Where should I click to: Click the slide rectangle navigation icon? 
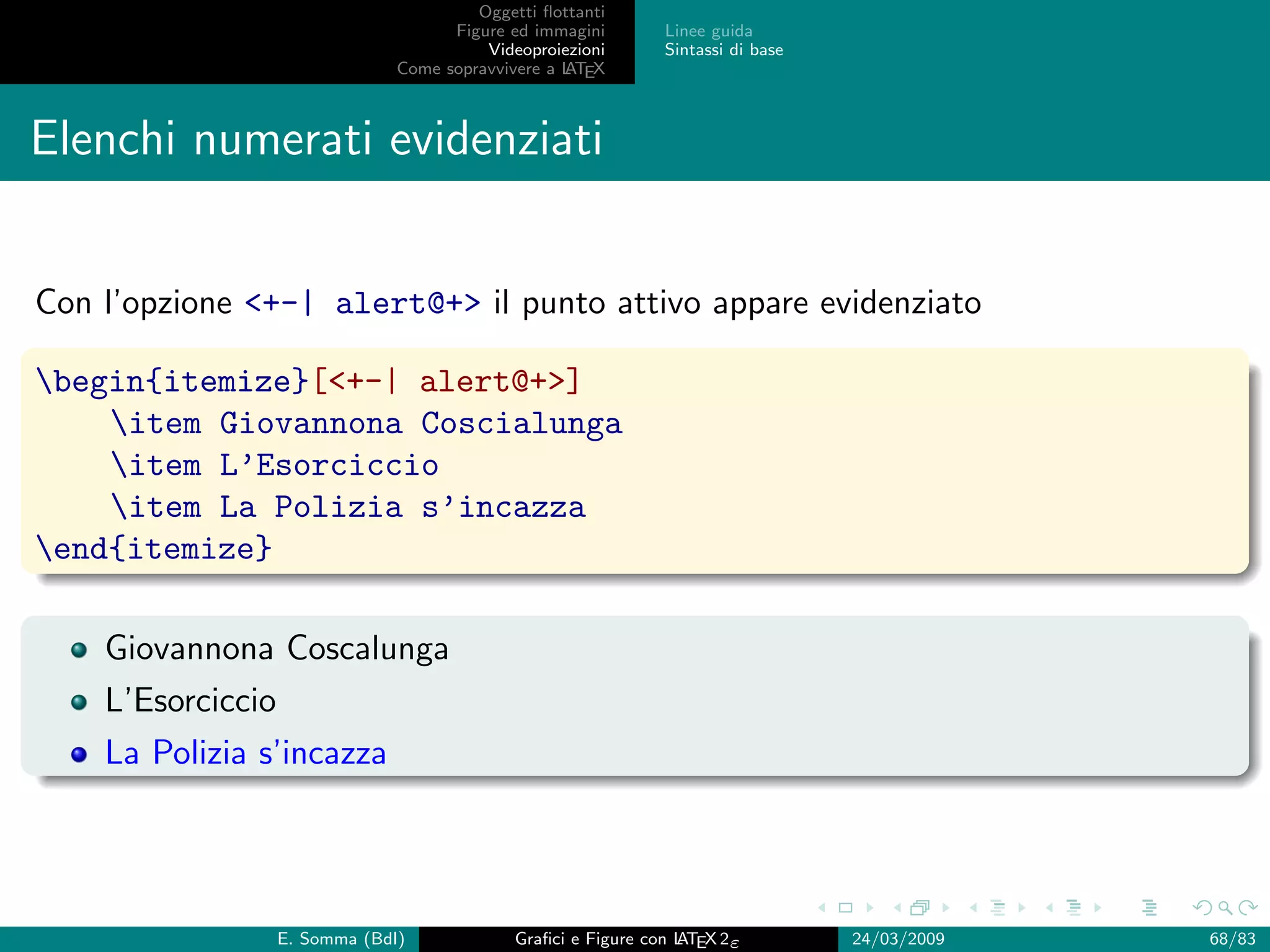tap(845, 908)
